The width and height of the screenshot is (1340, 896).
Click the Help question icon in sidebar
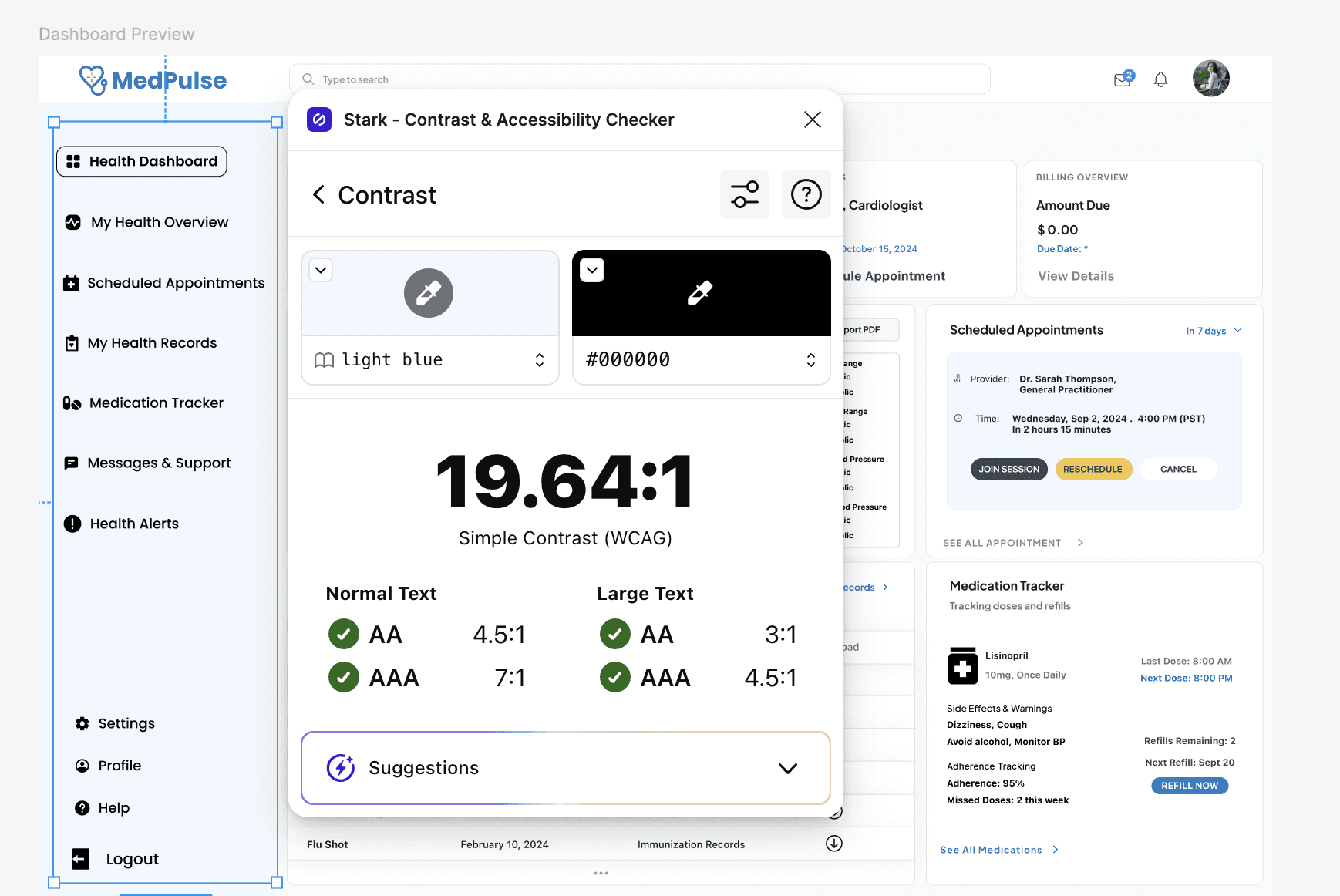(x=82, y=808)
